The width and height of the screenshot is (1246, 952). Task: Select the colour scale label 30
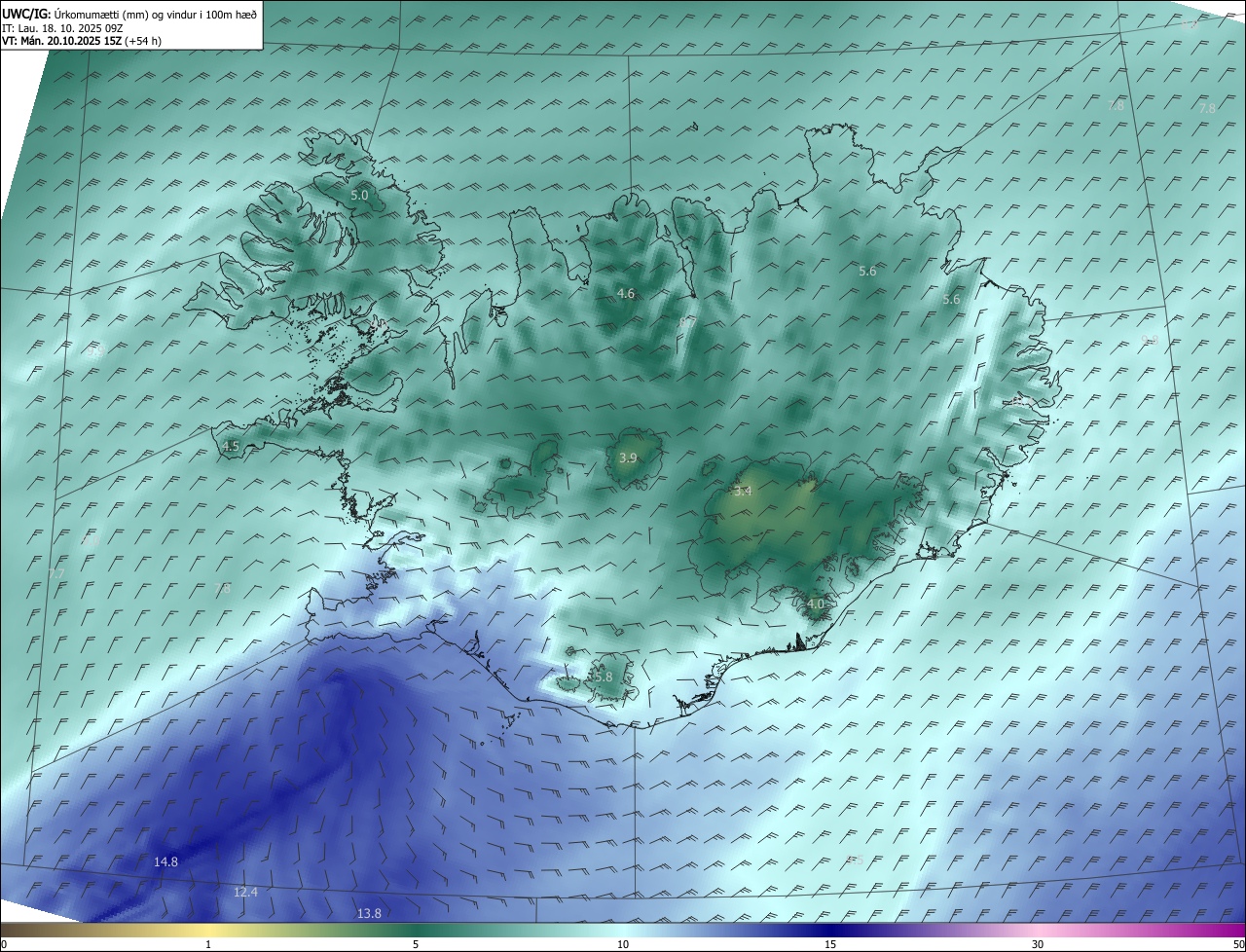click(x=1038, y=944)
